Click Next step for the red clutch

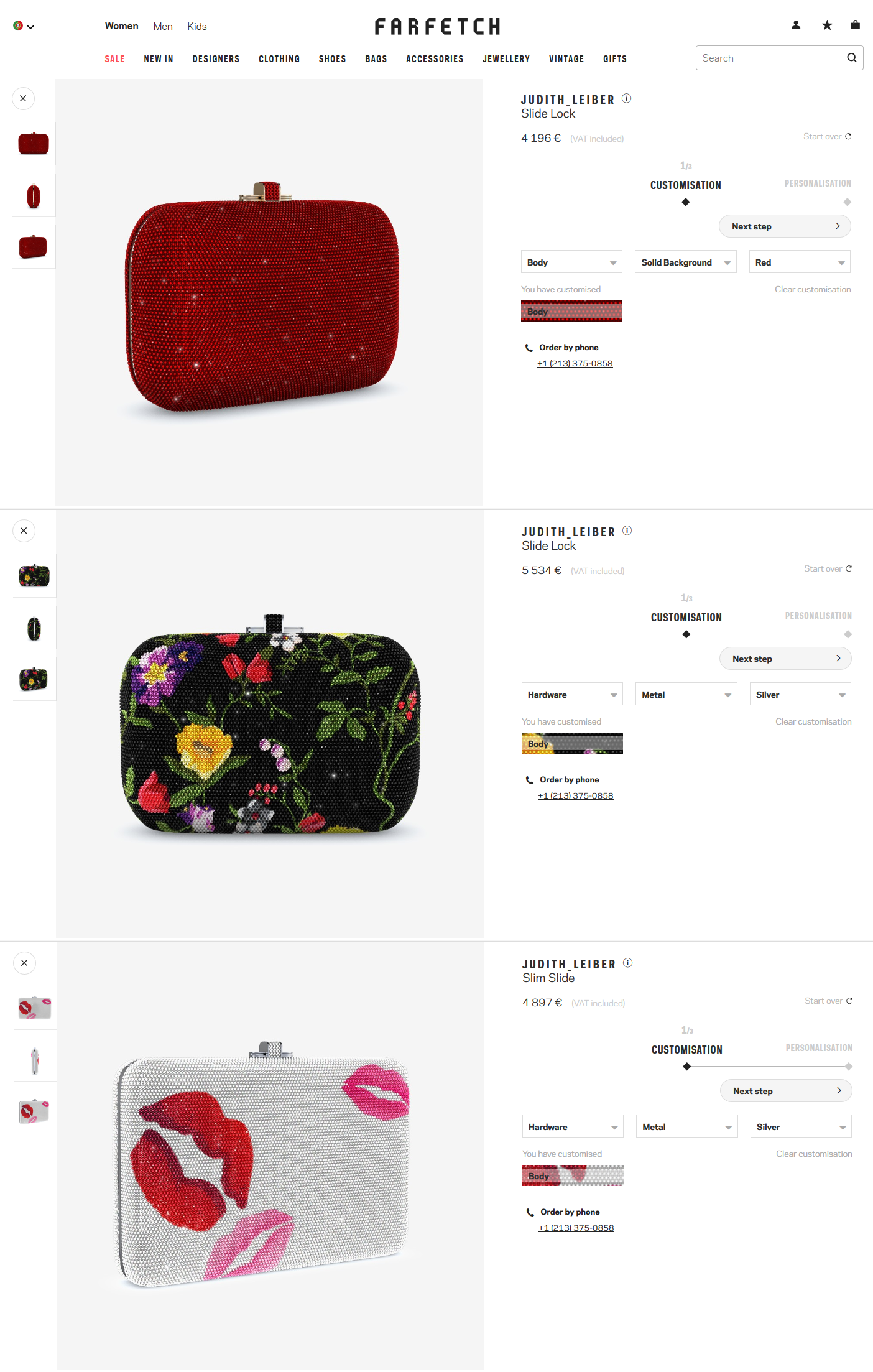[785, 226]
